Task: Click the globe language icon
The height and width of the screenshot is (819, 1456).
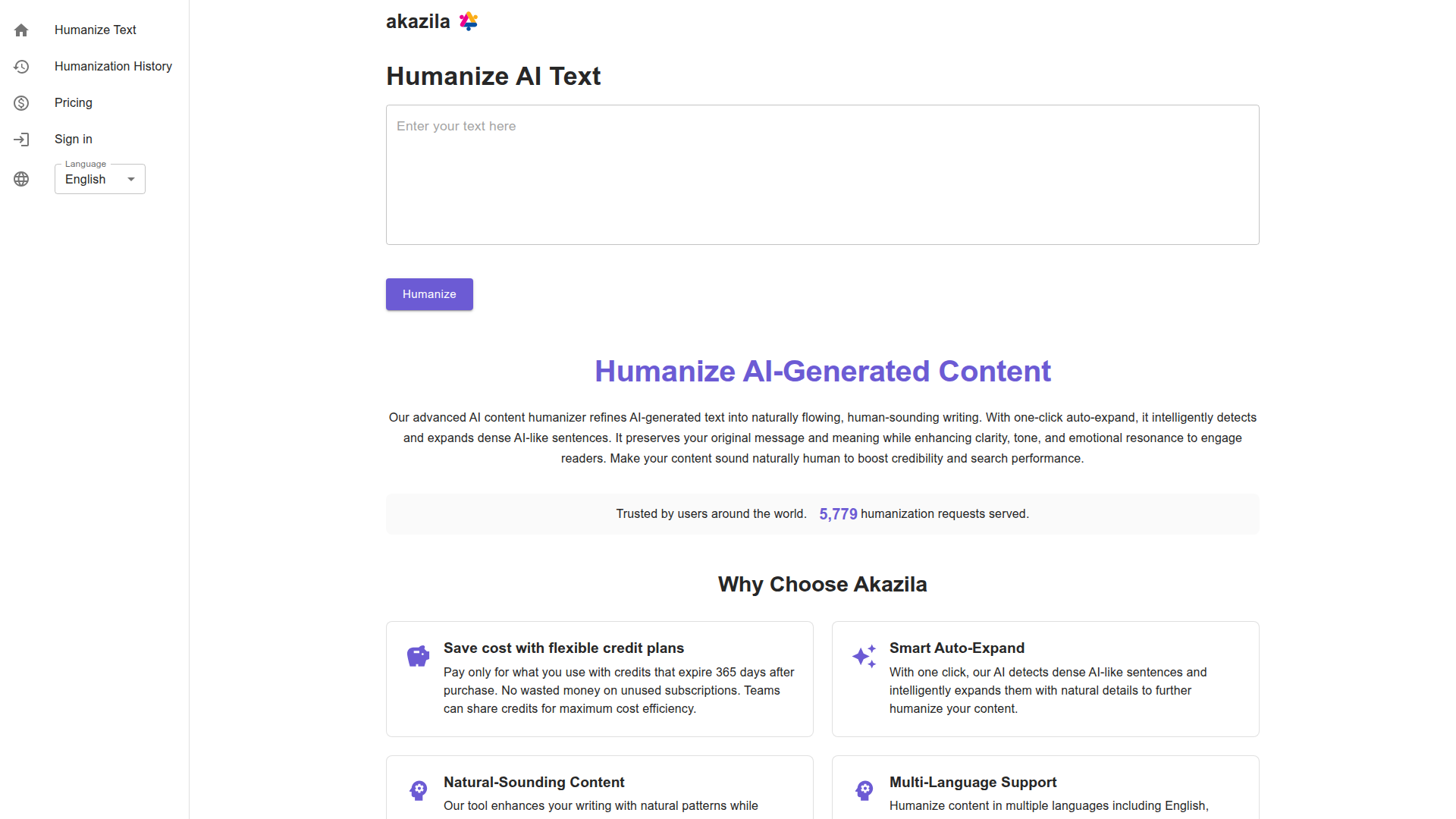Action: pyautogui.click(x=21, y=179)
